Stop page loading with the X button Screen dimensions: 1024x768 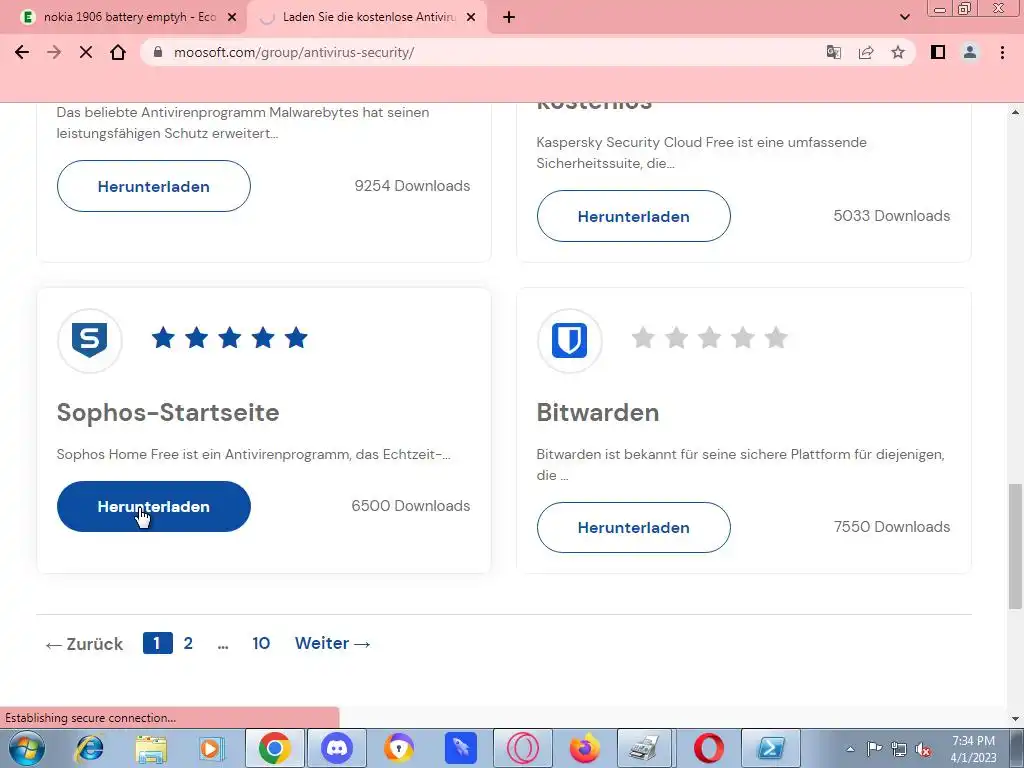tap(86, 52)
